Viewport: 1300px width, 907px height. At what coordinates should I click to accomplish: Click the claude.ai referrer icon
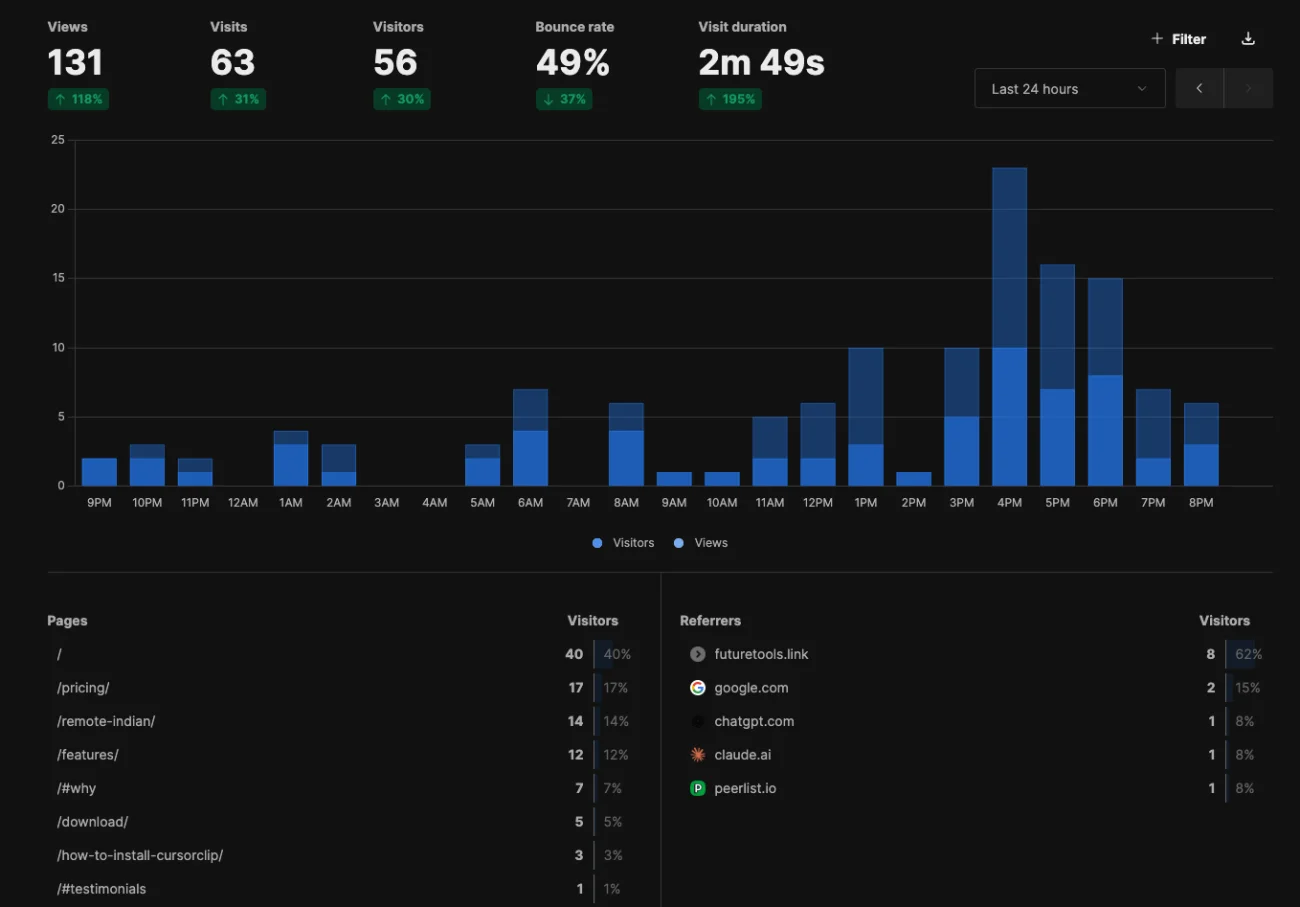pyautogui.click(x=698, y=755)
